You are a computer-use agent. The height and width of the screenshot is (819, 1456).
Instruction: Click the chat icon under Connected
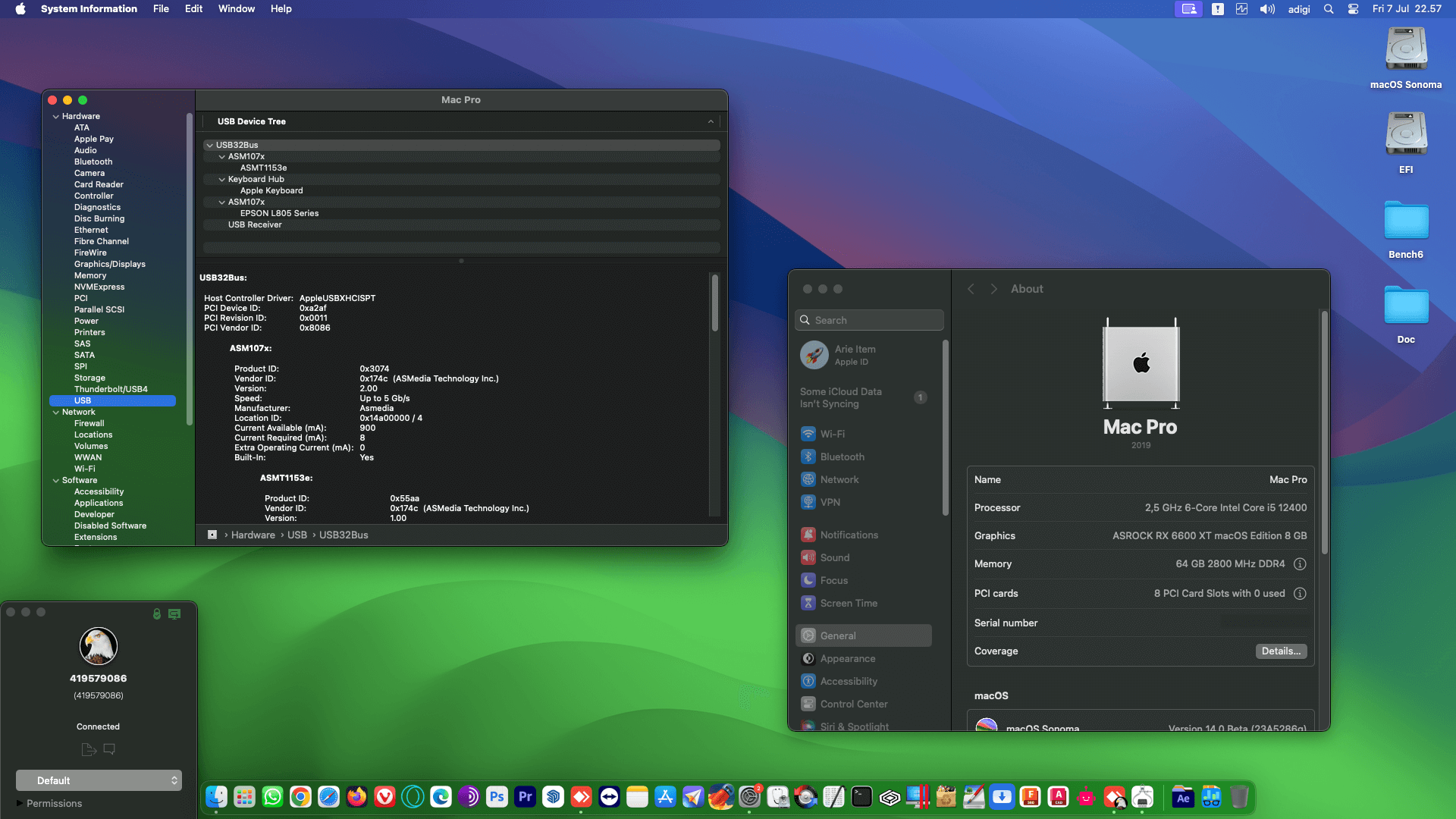pyautogui.click(x=109, y=749)
